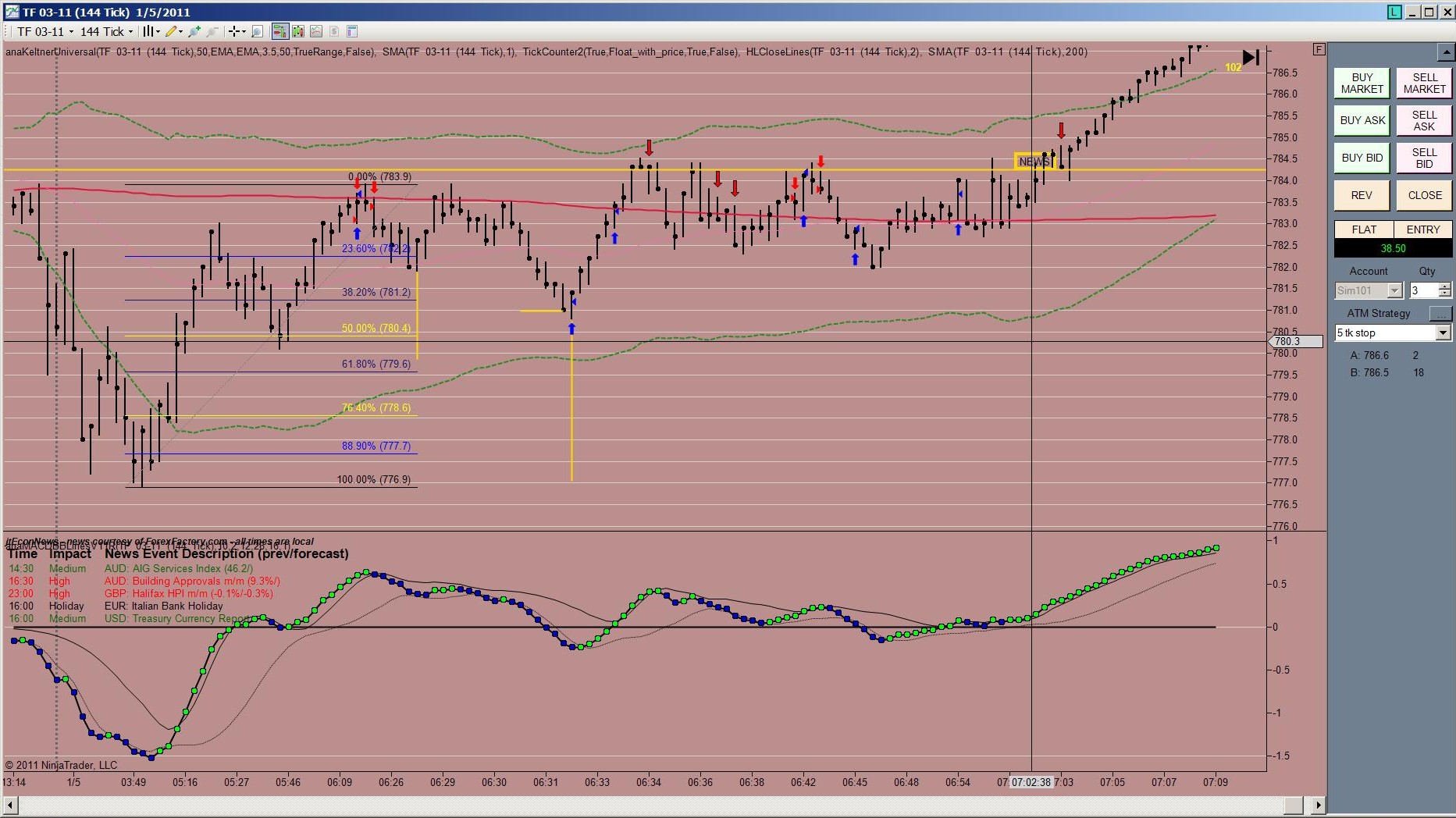Open the pencil drawing tools menu
Viewport: 1456px width, 818px height.
pos(173,31)
